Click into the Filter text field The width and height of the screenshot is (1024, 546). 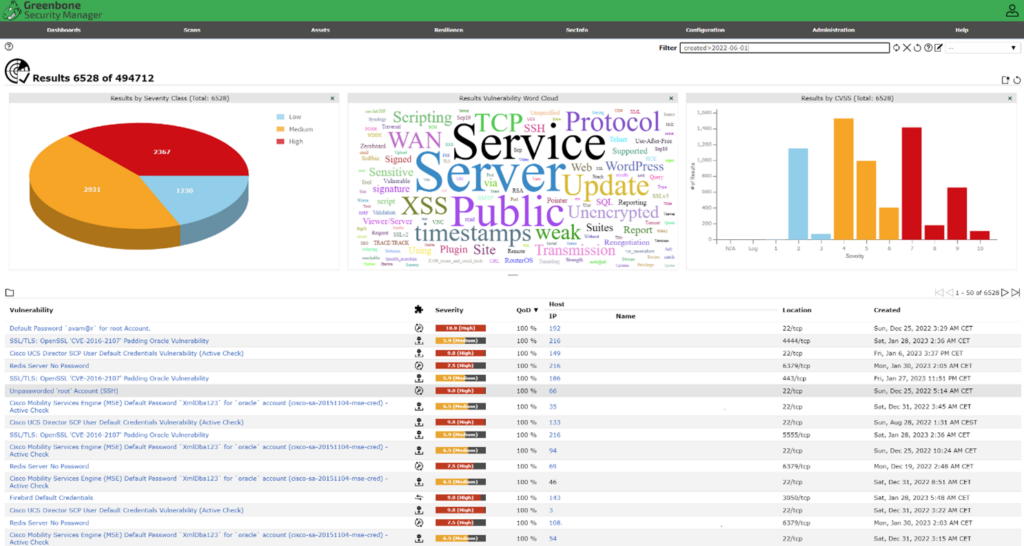(784, 48)
